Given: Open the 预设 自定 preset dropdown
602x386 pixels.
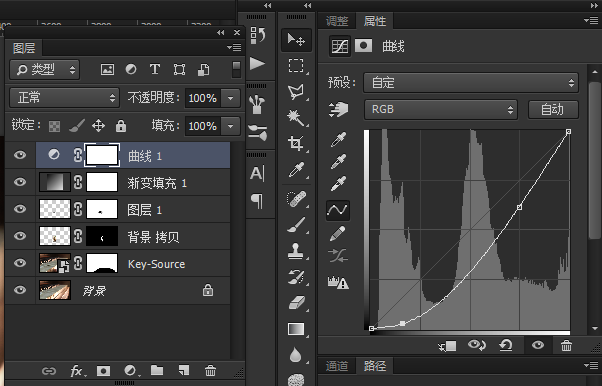Looking at the screenshot, I should (x=471, y=83).
